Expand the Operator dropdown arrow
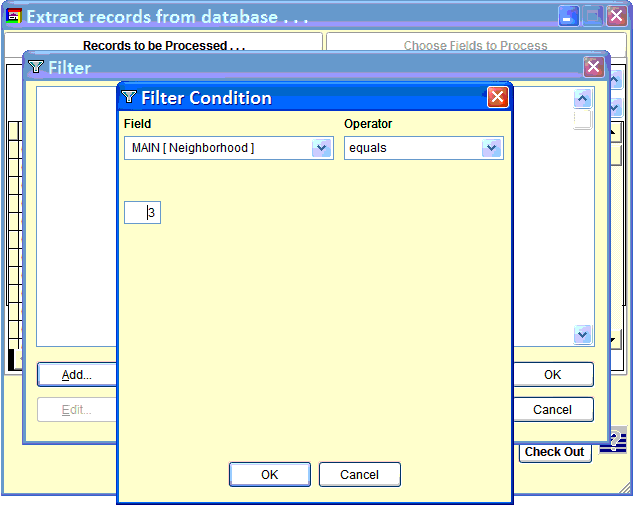Image resolution: width=635 pixels, height=505 pixels. [x=491, y=148]
